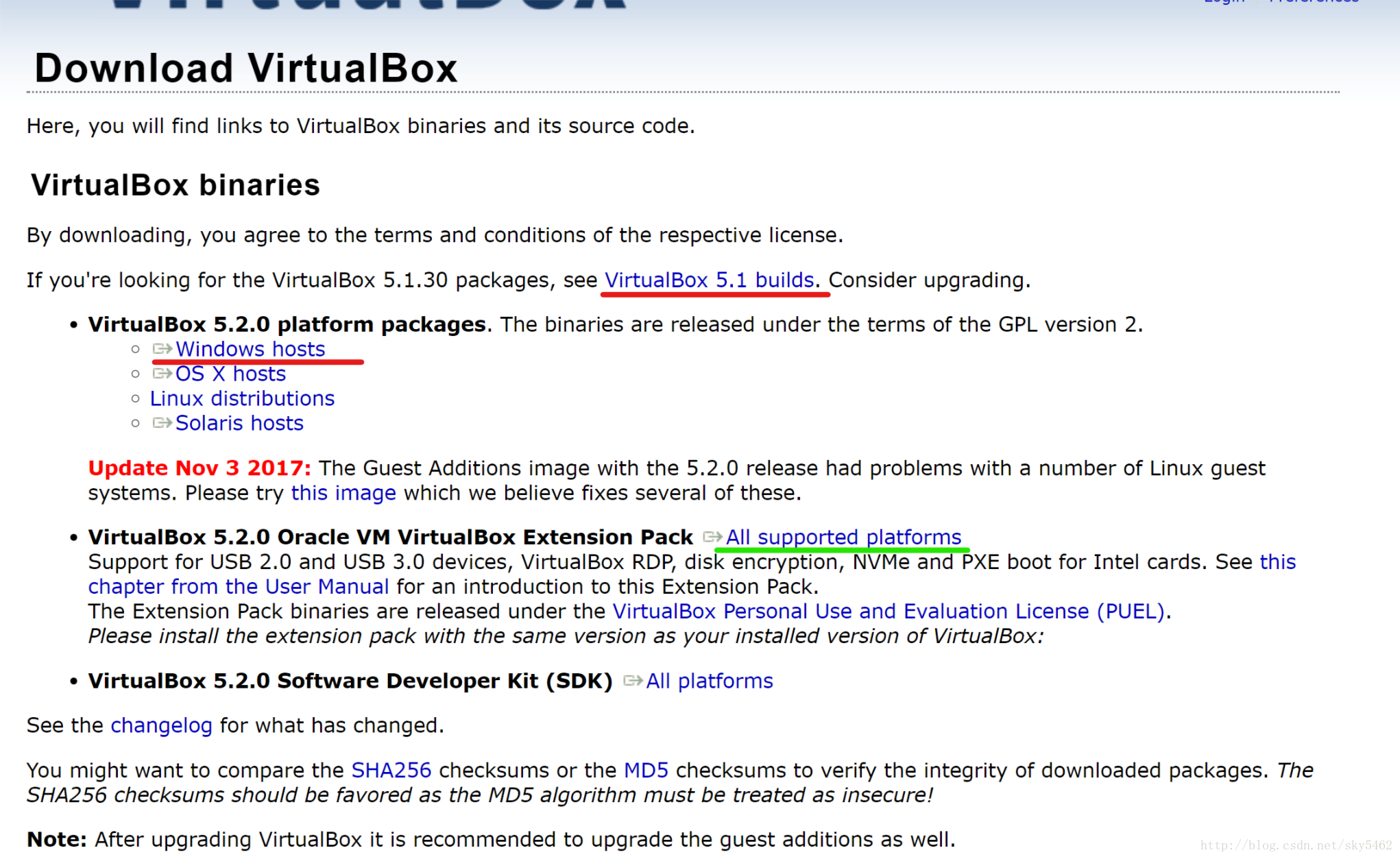Open the VirtualBox 5.1 builds link
This screenshot has height=859, width=1400.
click(x=709, y=280)
